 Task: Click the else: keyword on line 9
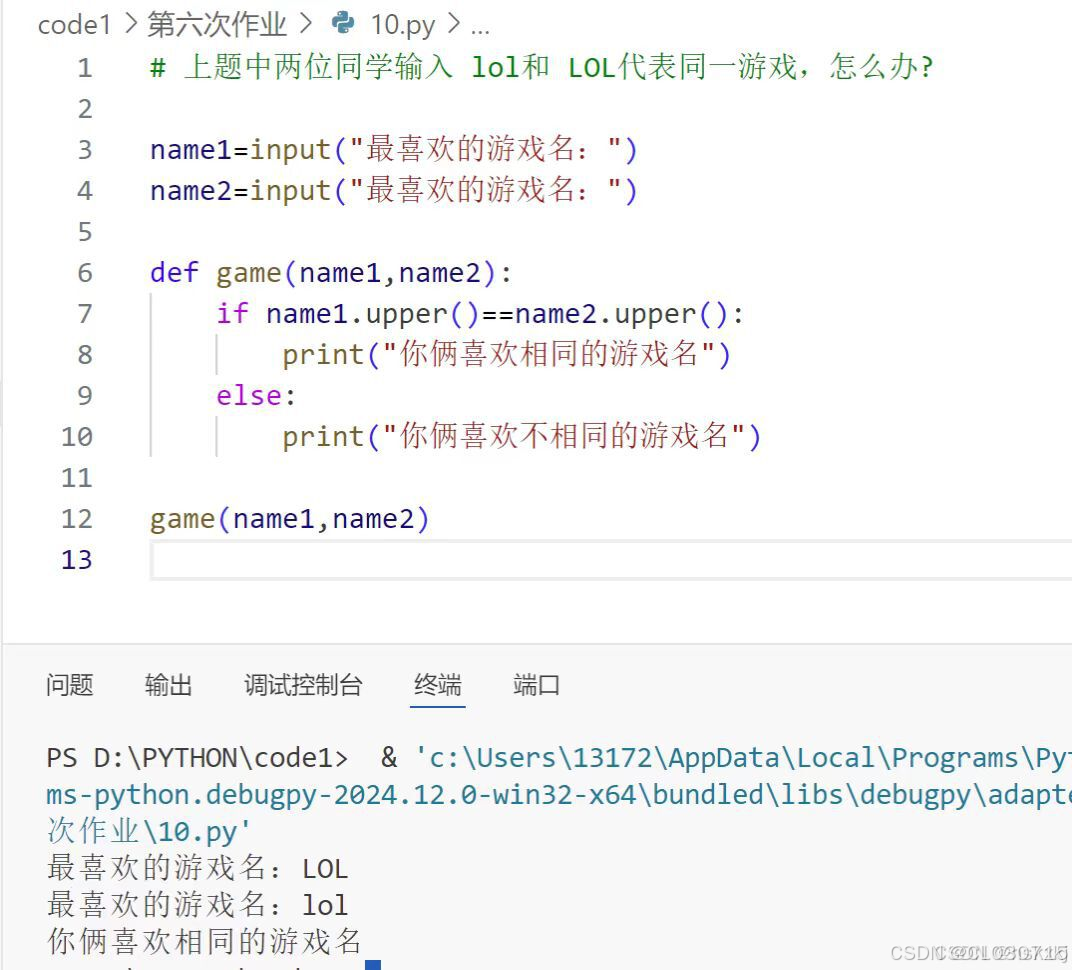[x=256, y=396]
